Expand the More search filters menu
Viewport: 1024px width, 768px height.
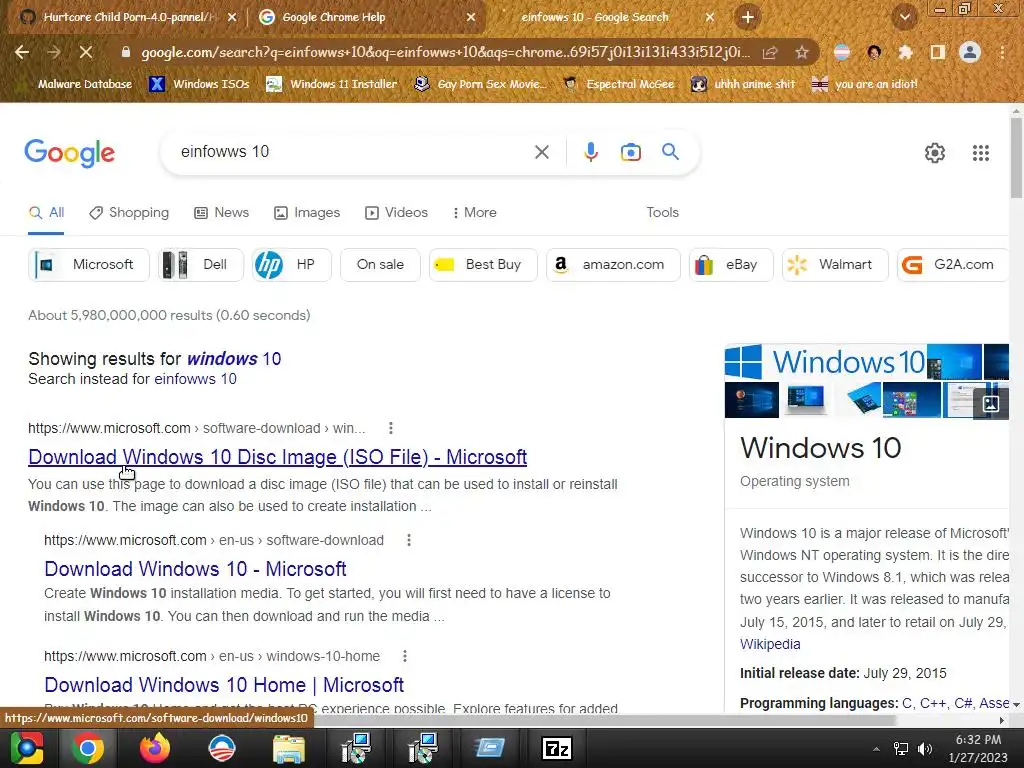(474, 212)
